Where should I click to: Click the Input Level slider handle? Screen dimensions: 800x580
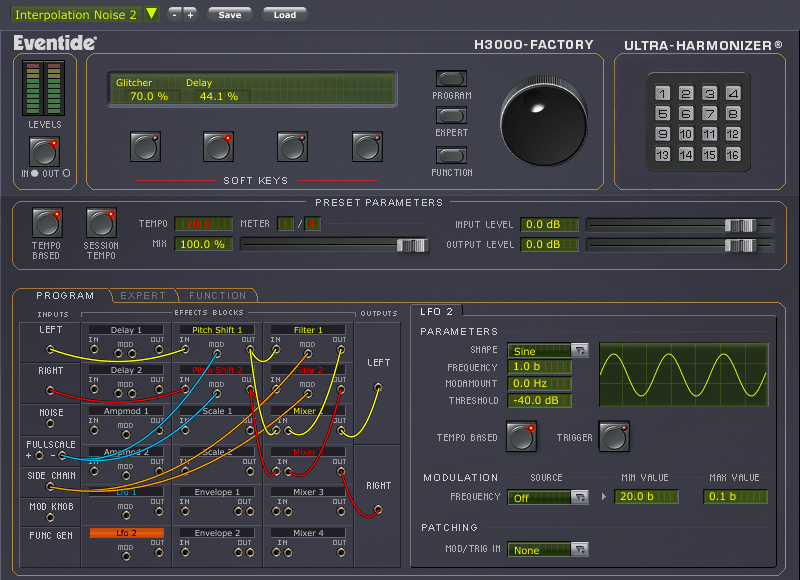click(740, 225)
